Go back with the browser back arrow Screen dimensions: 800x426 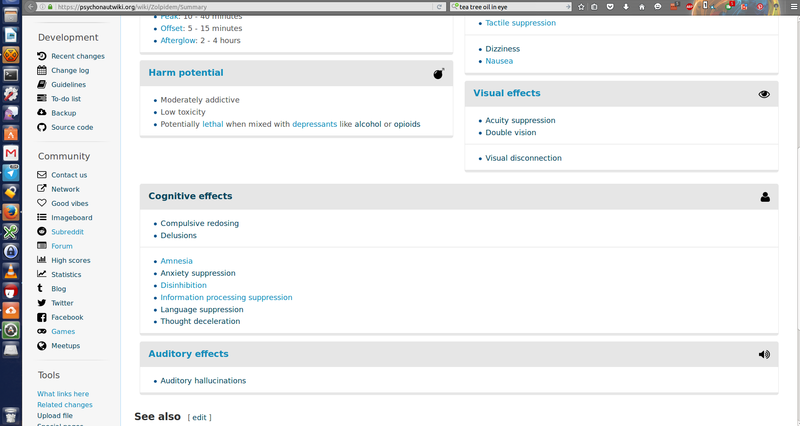coord(31,7)
